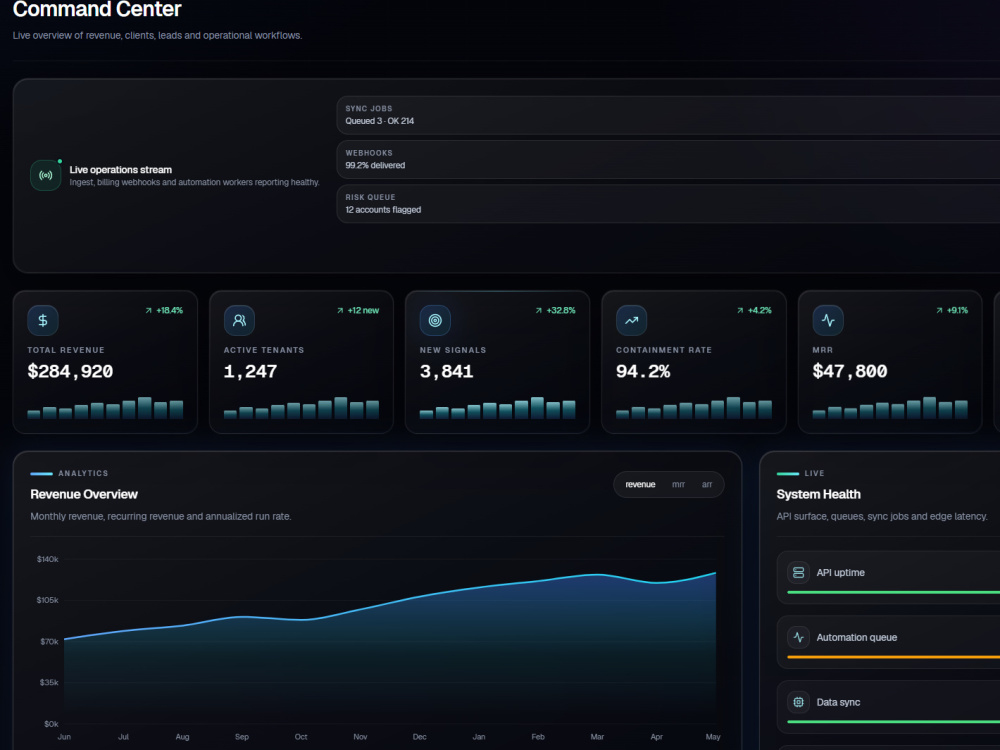This screenshot has width=1000, height=750.
Task: Open the Sync Jobs status row
Action: [668, 115]
